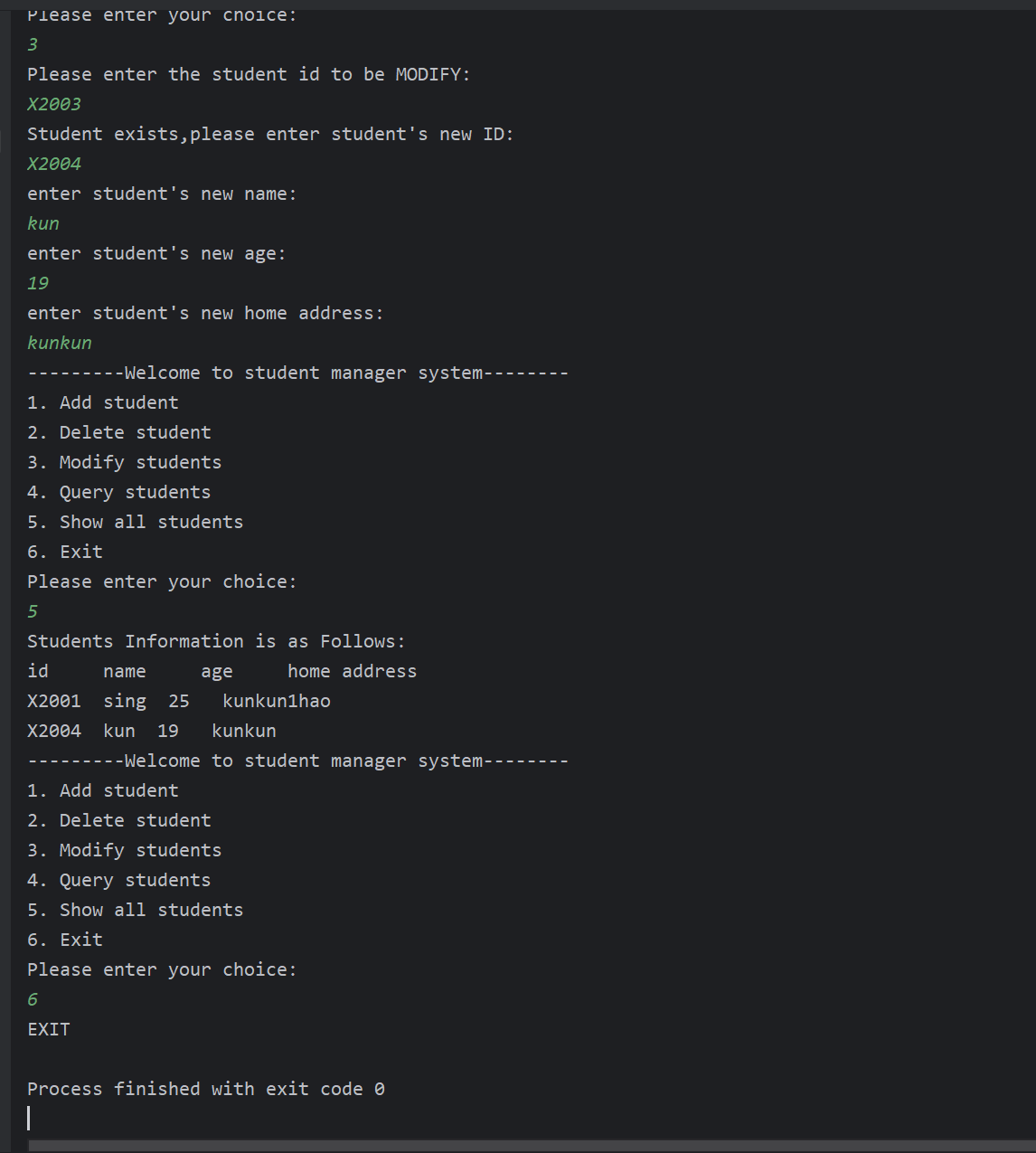
Task: Click 'Students Information is as Follows:' line
Action: (x=216, y=641)
